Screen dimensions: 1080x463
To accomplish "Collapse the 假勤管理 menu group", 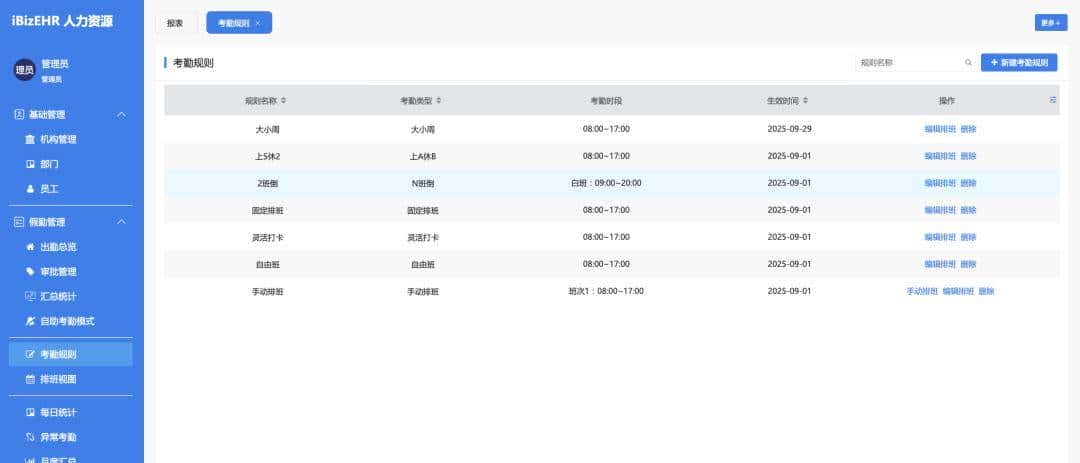I will click(x=121, y=222).
